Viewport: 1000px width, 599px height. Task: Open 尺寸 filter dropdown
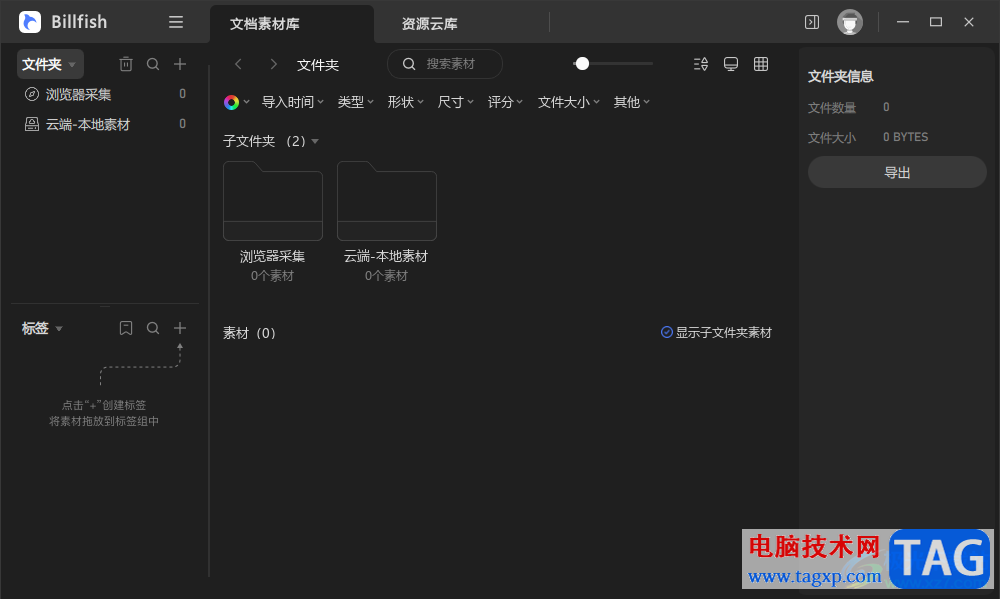(x=455, y=102)
